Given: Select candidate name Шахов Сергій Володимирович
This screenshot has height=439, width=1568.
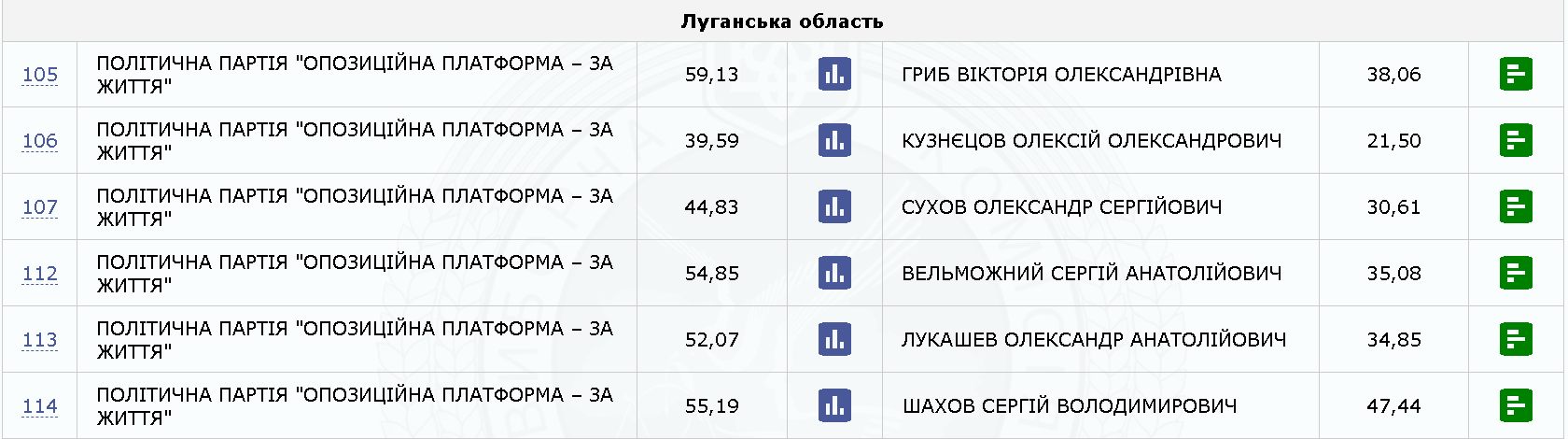Looking at the screenshot, I should click(1069, 406).
